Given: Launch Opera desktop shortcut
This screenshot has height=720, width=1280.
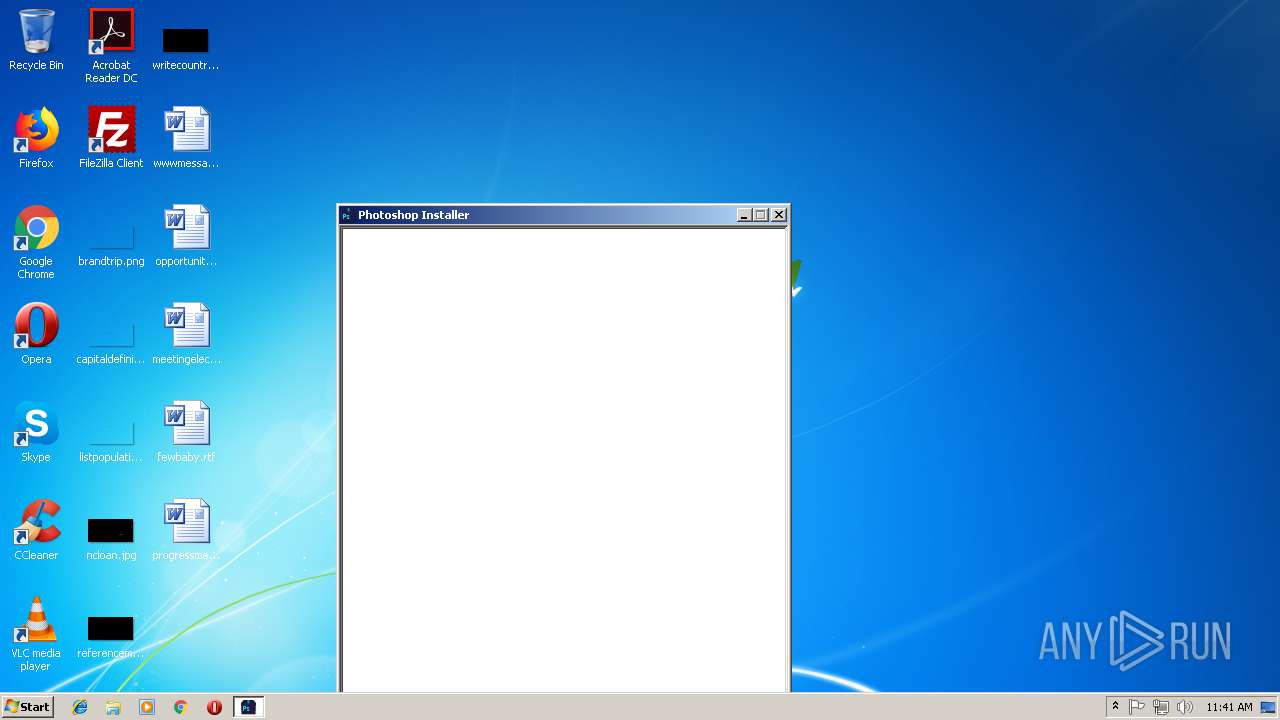Looking at the screenshot, I should 36,334.
